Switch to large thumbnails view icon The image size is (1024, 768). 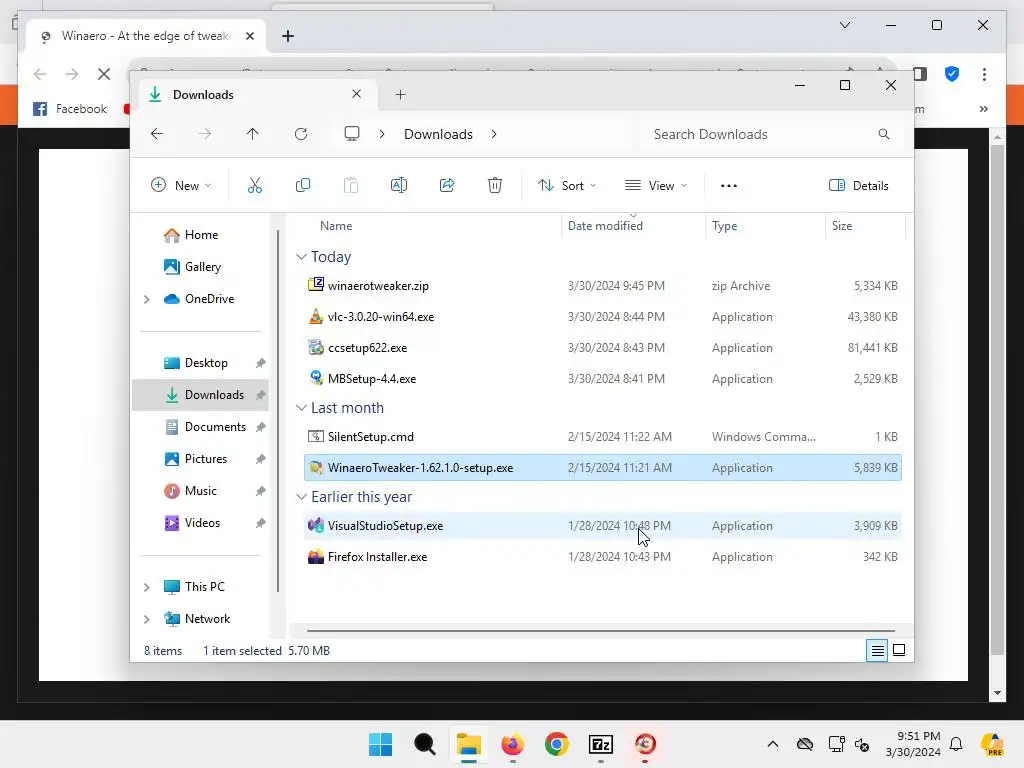pyautogui.click(x=899, y=650)
